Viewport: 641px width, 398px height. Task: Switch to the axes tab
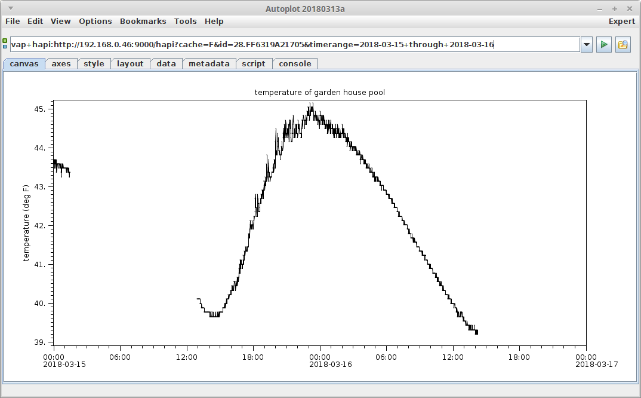pos(61,64)
